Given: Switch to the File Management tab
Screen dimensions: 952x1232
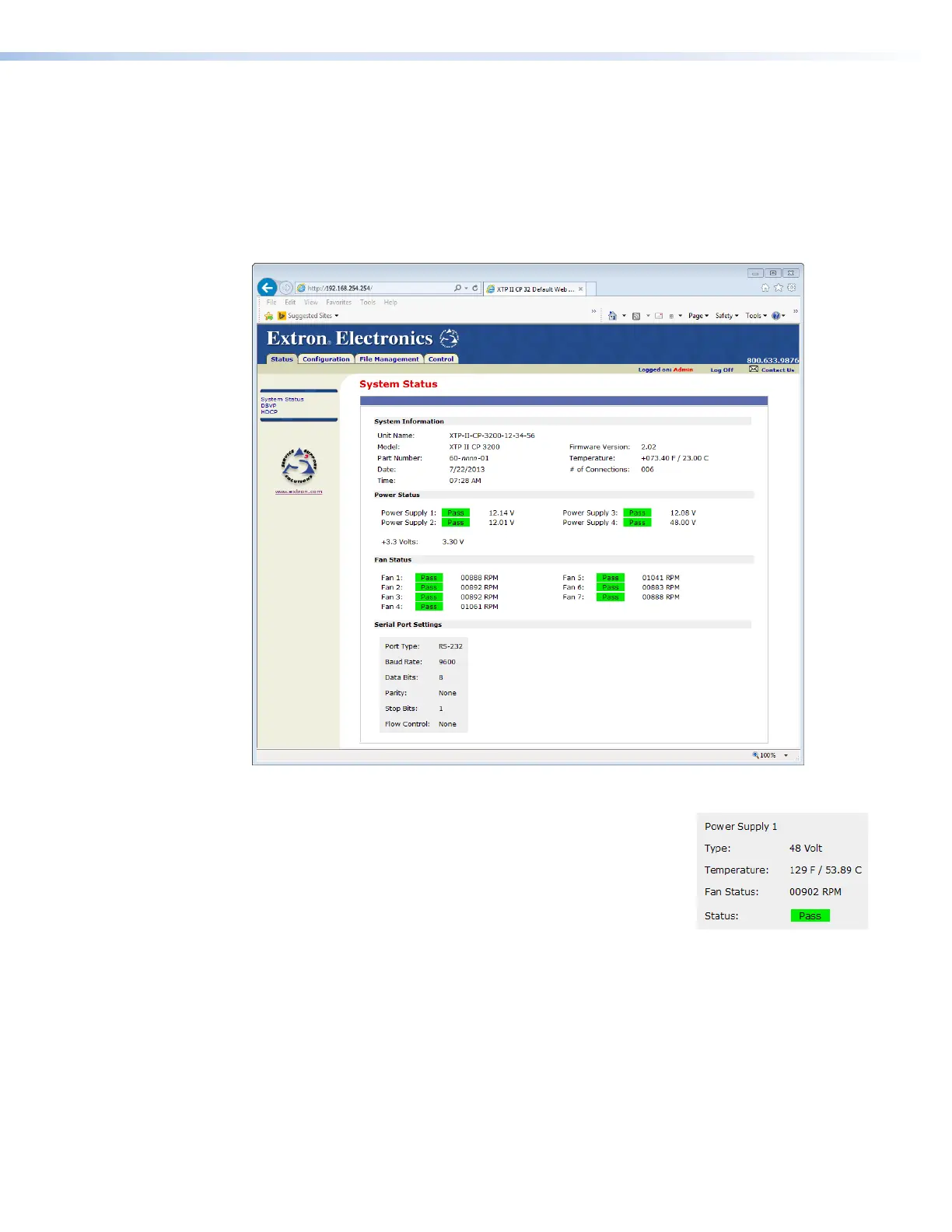Looking at the screenshot, I should tap(389, 359).
